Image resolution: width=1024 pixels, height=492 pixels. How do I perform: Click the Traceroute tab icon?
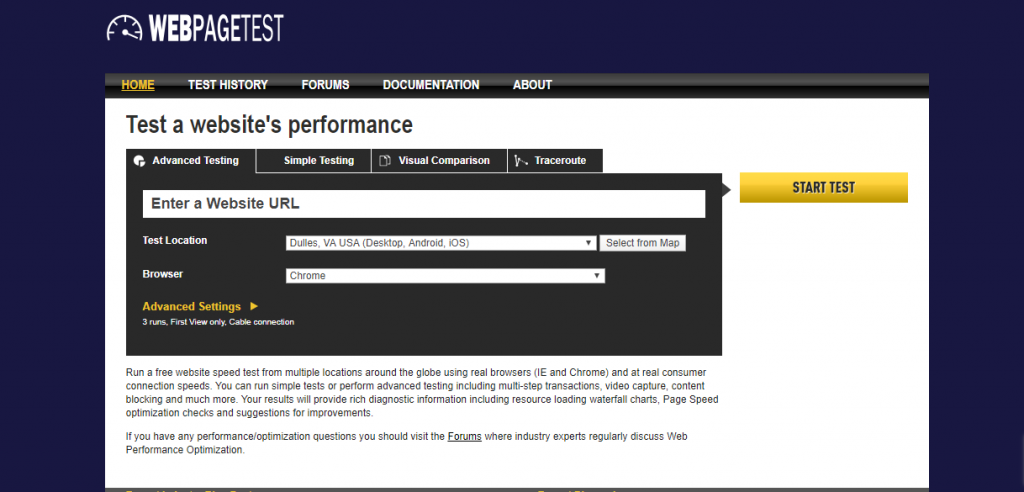click(521, 161)
